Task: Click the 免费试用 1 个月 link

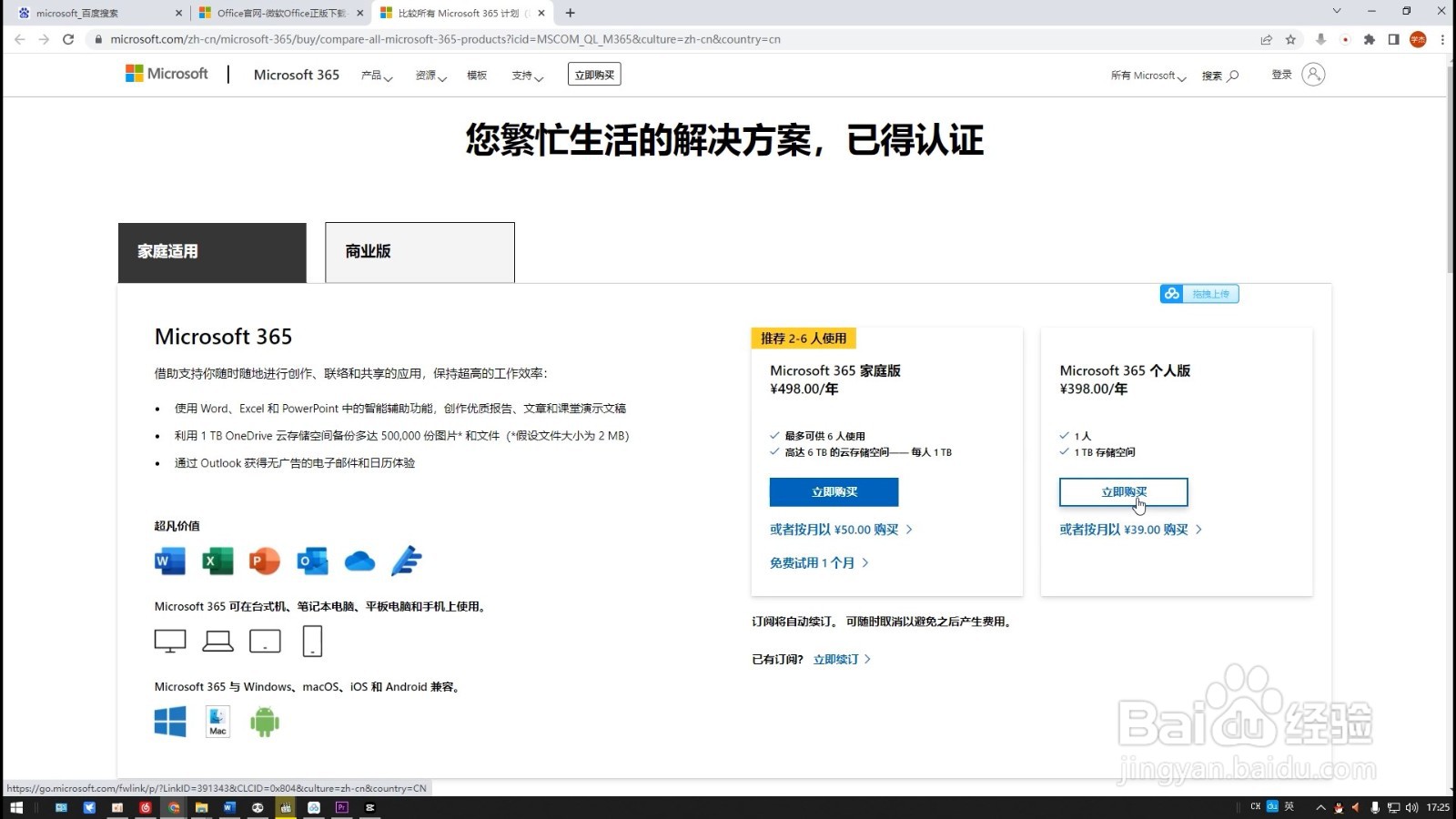Action: tap(818, 563)
